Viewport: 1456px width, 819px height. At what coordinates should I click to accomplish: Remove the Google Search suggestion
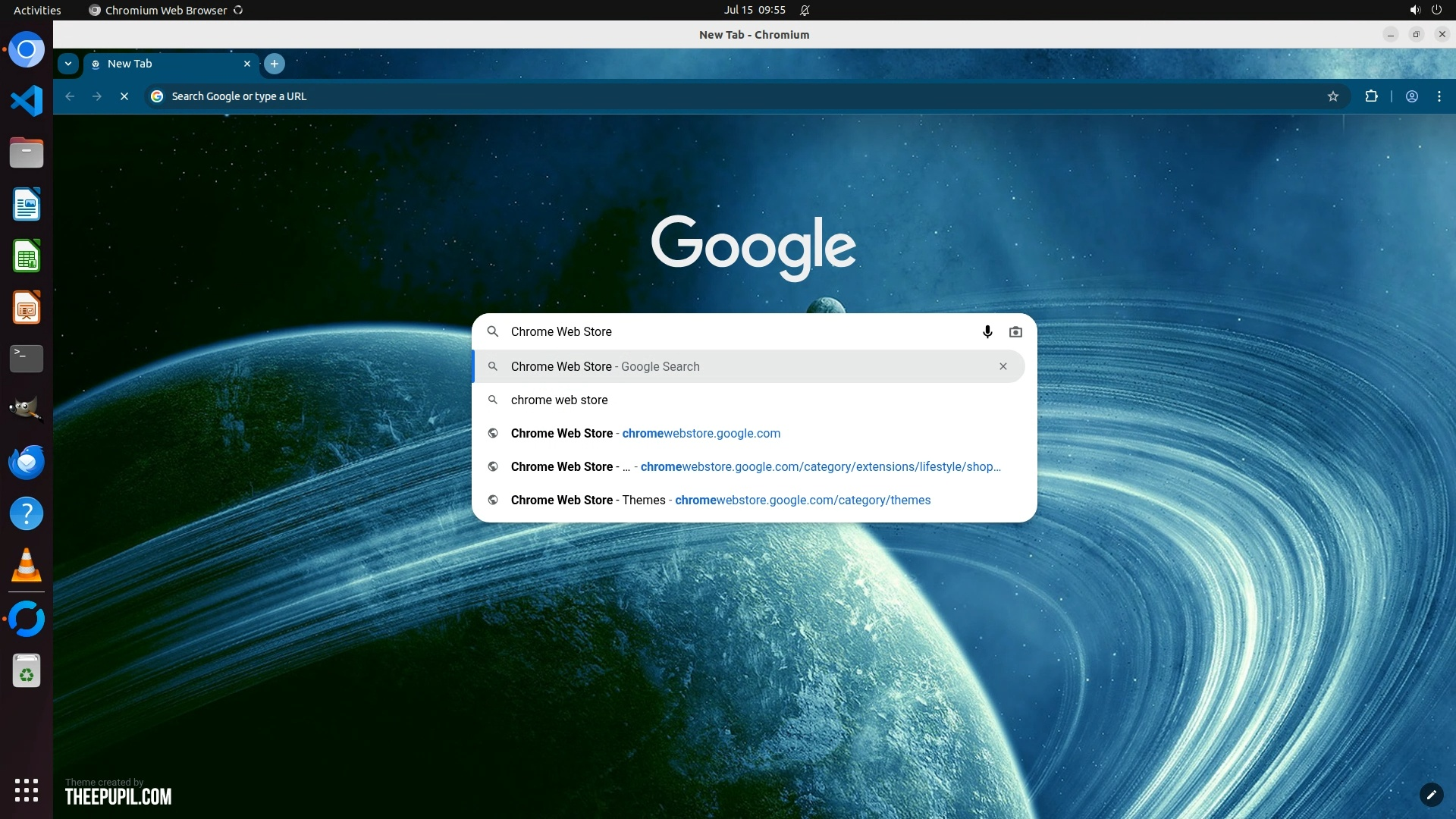tap(1003, 366)
